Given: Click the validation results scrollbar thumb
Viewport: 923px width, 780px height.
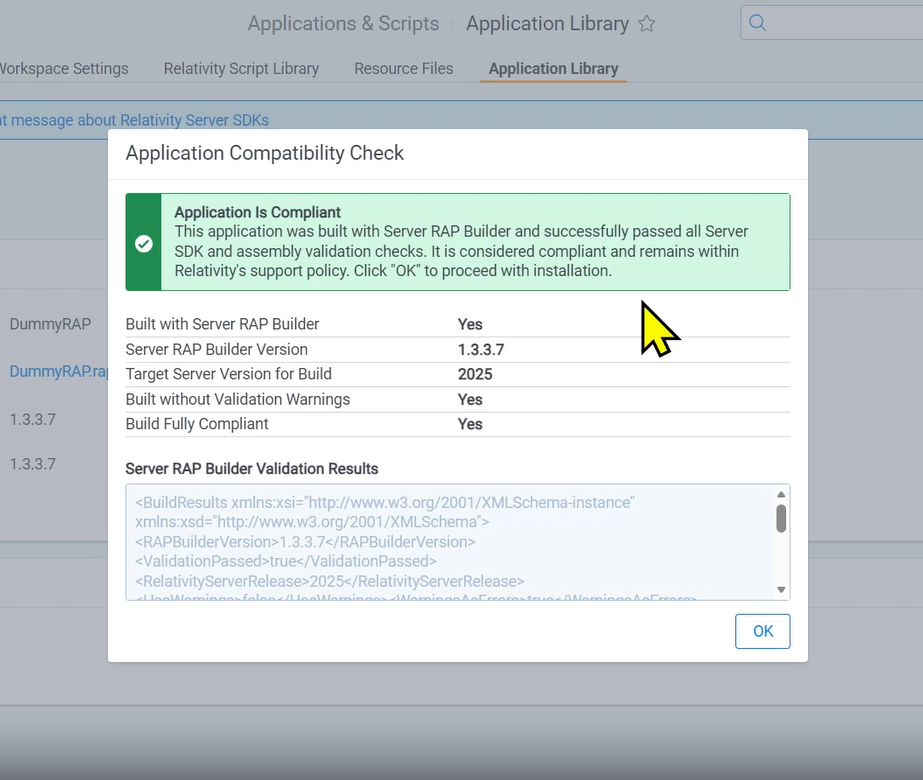Looking at the screenshot, I should click(x=781, y=519).
